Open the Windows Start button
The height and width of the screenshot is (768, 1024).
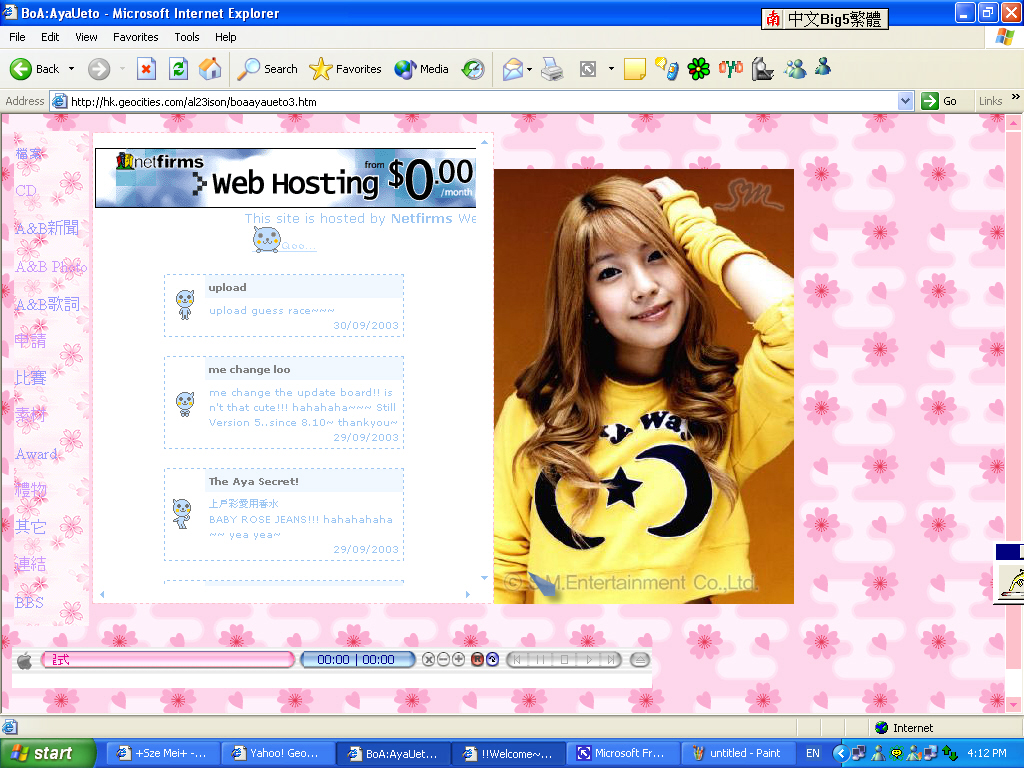coord(47,754)
